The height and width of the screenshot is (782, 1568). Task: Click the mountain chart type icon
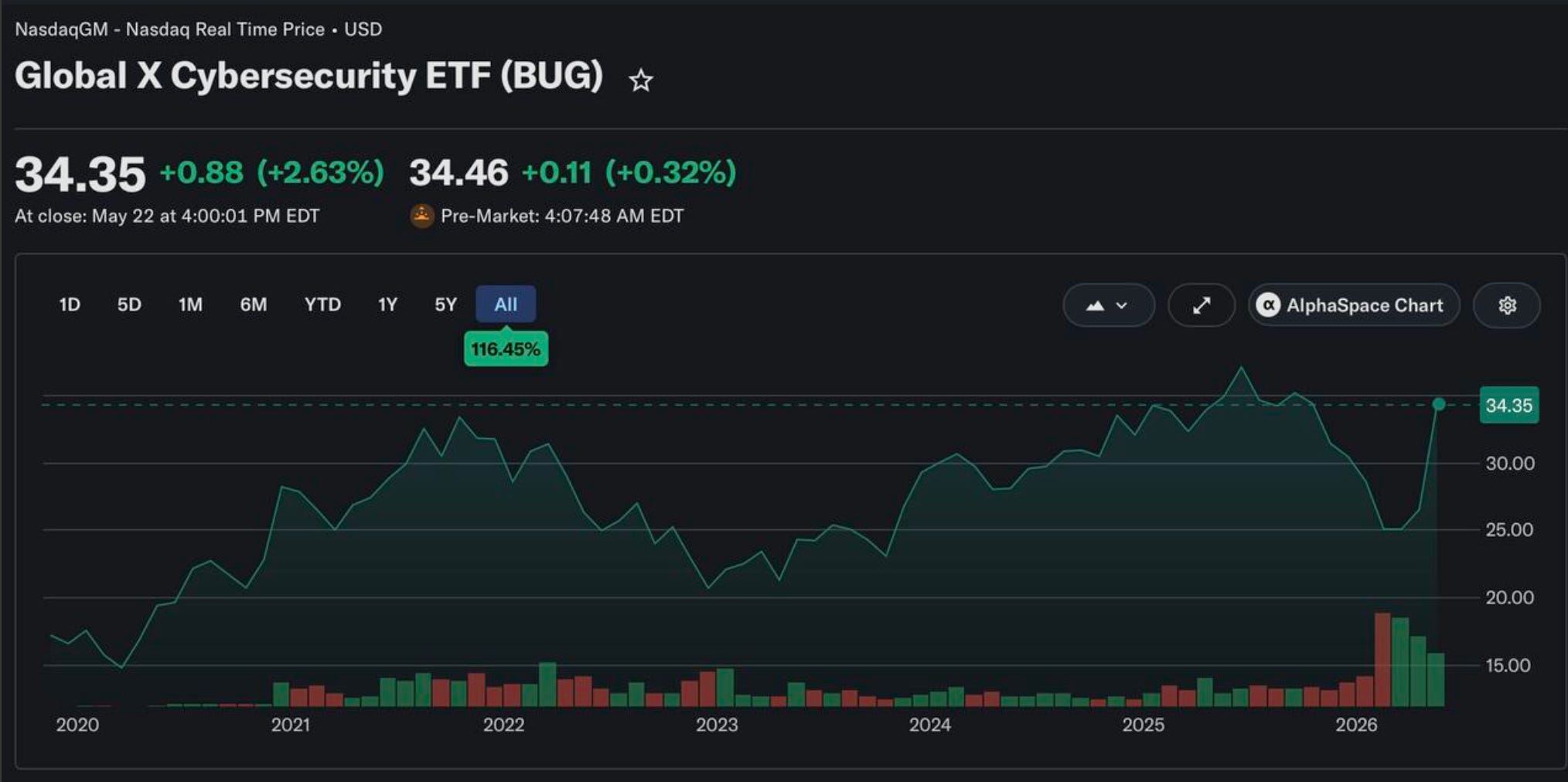(x=1095, y=306)
